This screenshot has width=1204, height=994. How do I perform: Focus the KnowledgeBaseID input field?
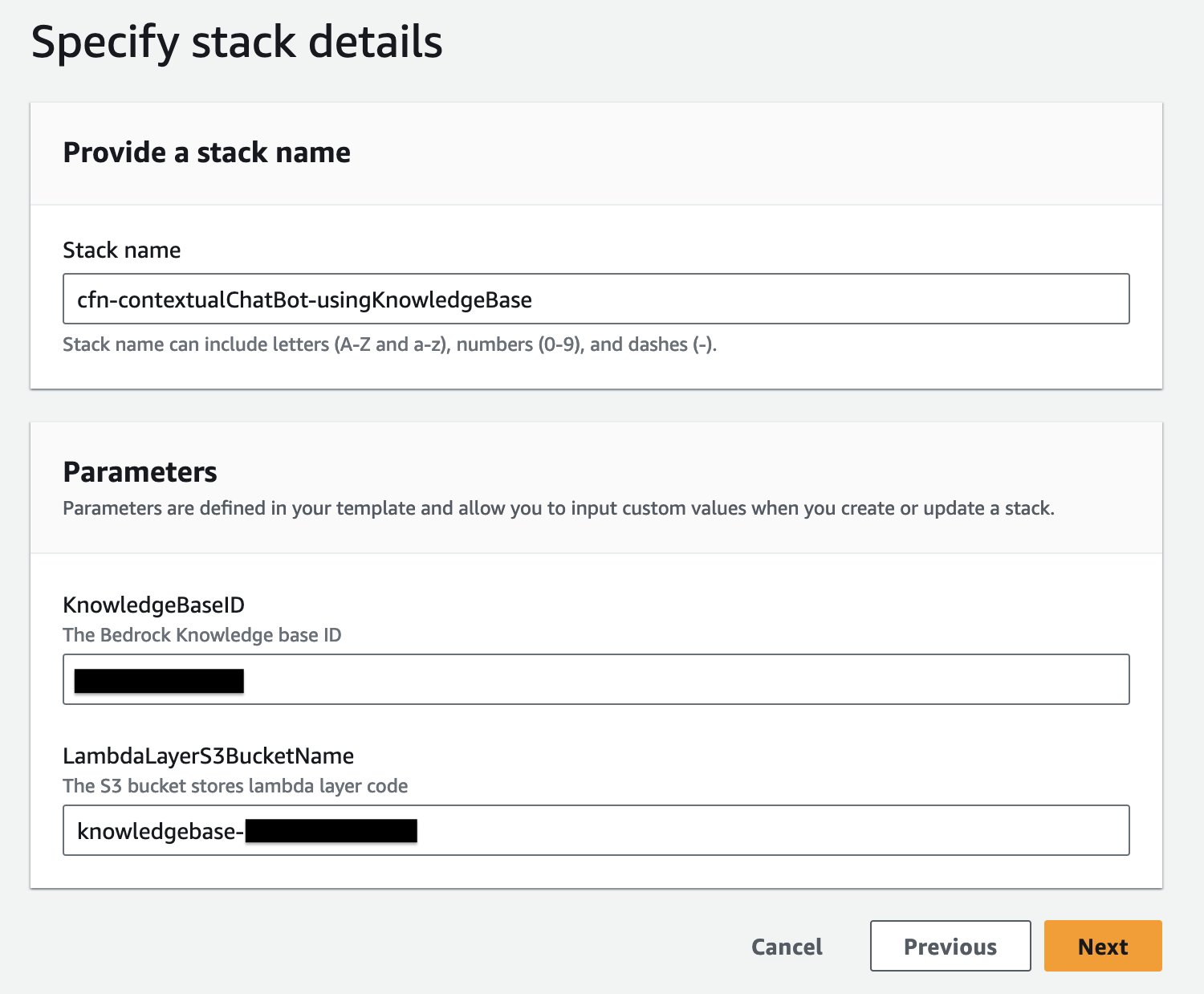[x=596, y=679]
